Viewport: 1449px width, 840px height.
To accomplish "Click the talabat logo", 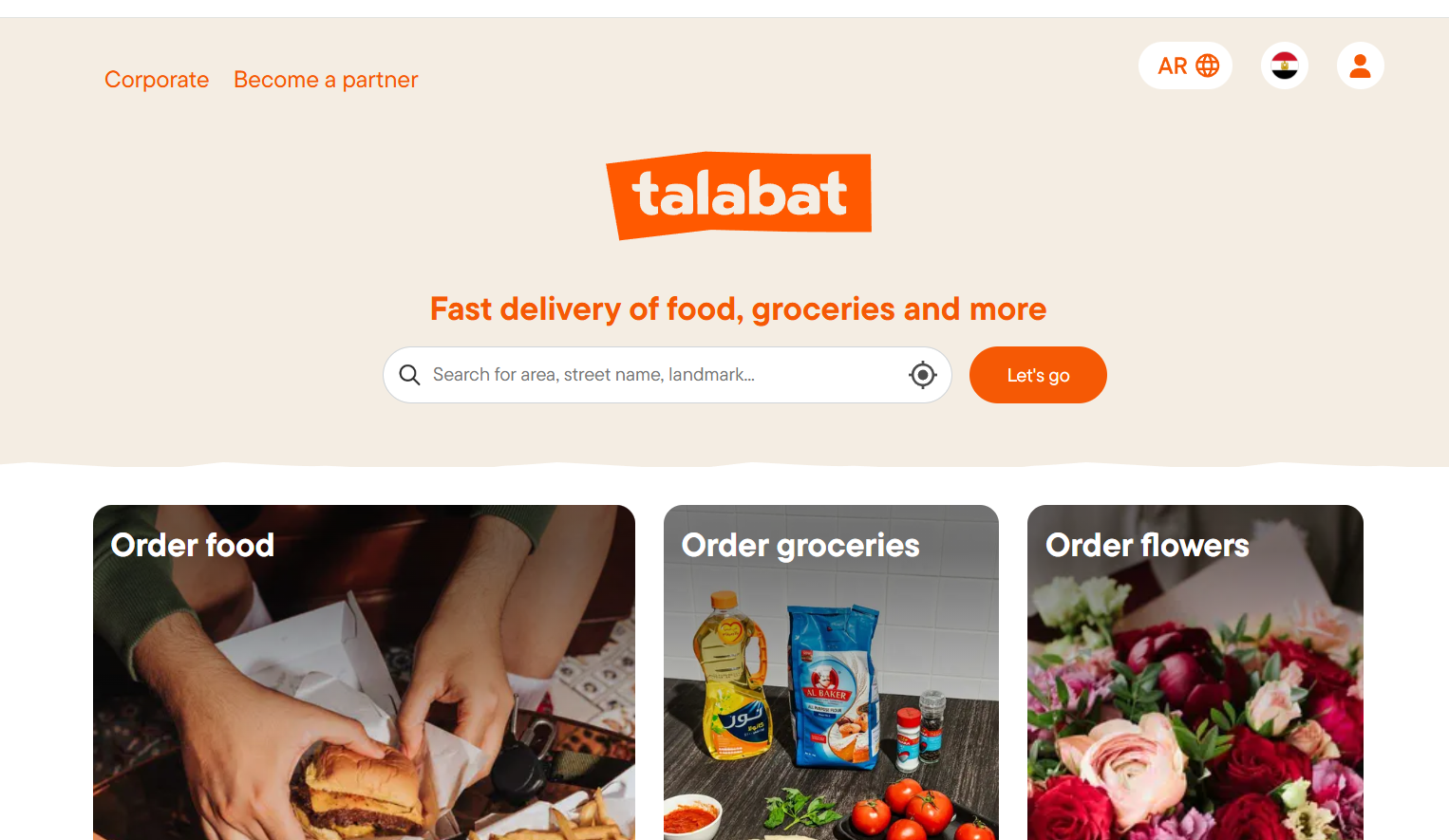I will pyautogui.click(x=739, y=196).
